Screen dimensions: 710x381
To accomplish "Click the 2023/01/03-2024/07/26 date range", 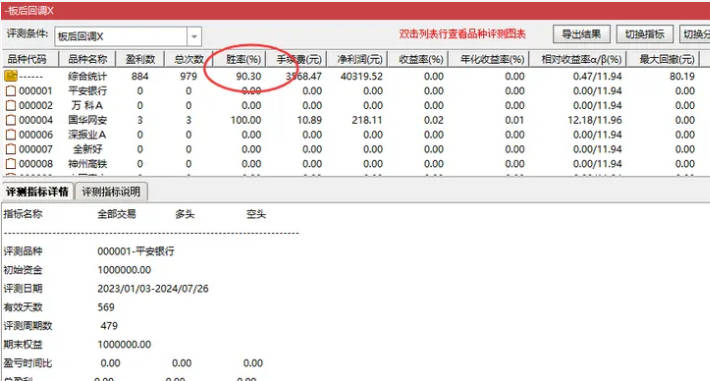I will coord(153,289).
